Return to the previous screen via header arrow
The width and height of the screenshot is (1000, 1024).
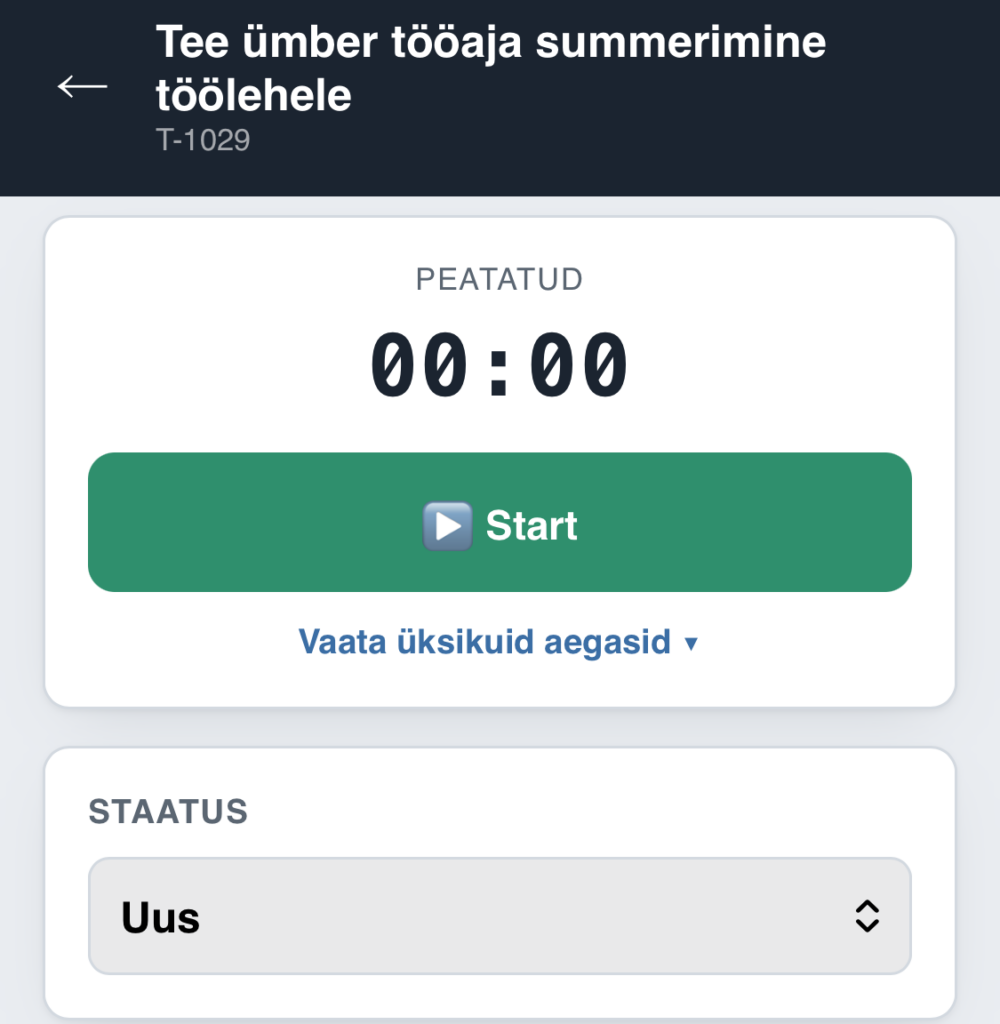pos(82,86)
